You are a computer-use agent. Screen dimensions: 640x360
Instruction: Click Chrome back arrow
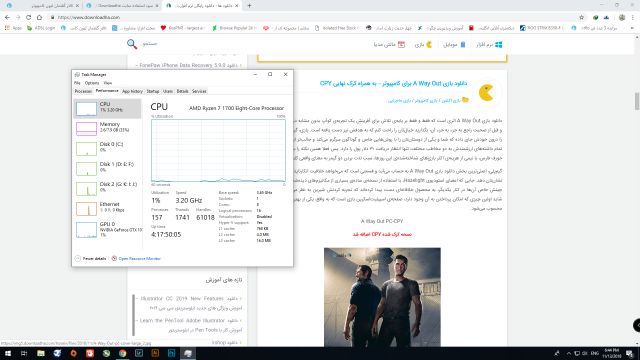tap(7, 17)
